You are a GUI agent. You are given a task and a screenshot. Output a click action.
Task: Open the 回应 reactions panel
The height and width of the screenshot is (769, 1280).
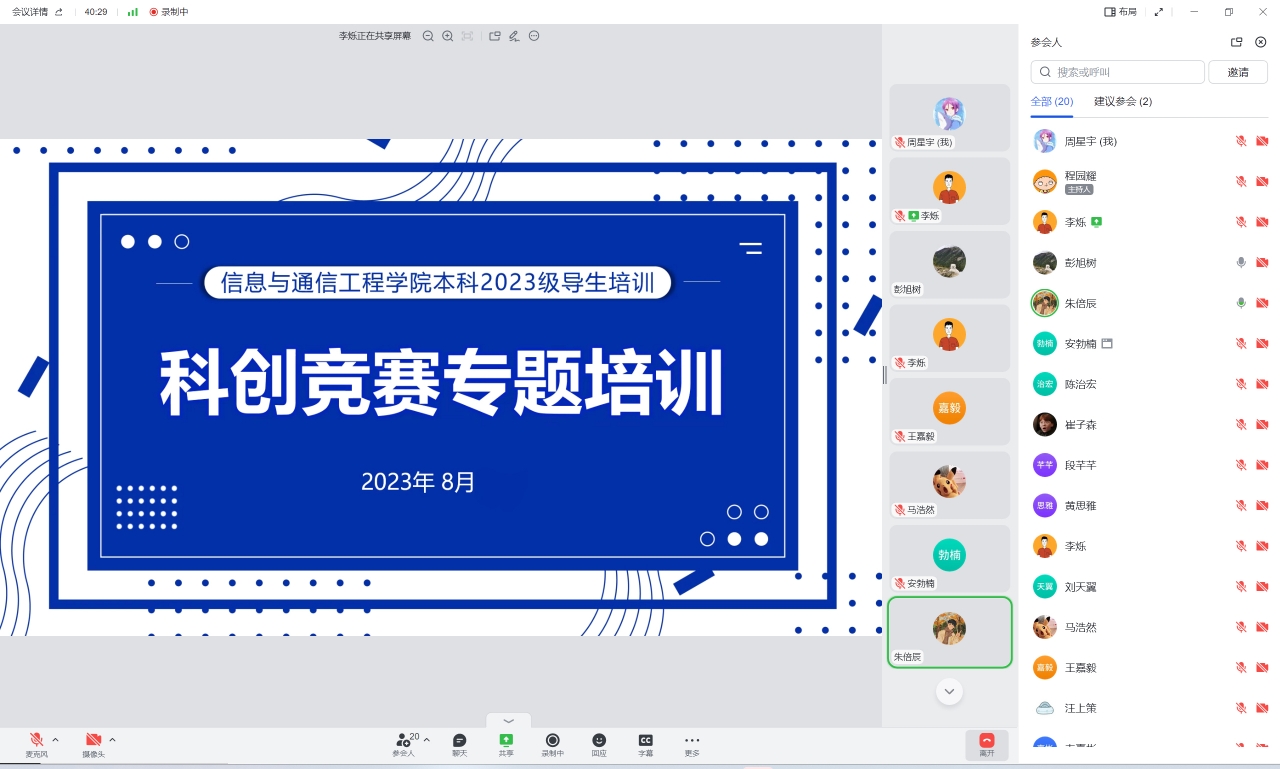coord(599,745)
